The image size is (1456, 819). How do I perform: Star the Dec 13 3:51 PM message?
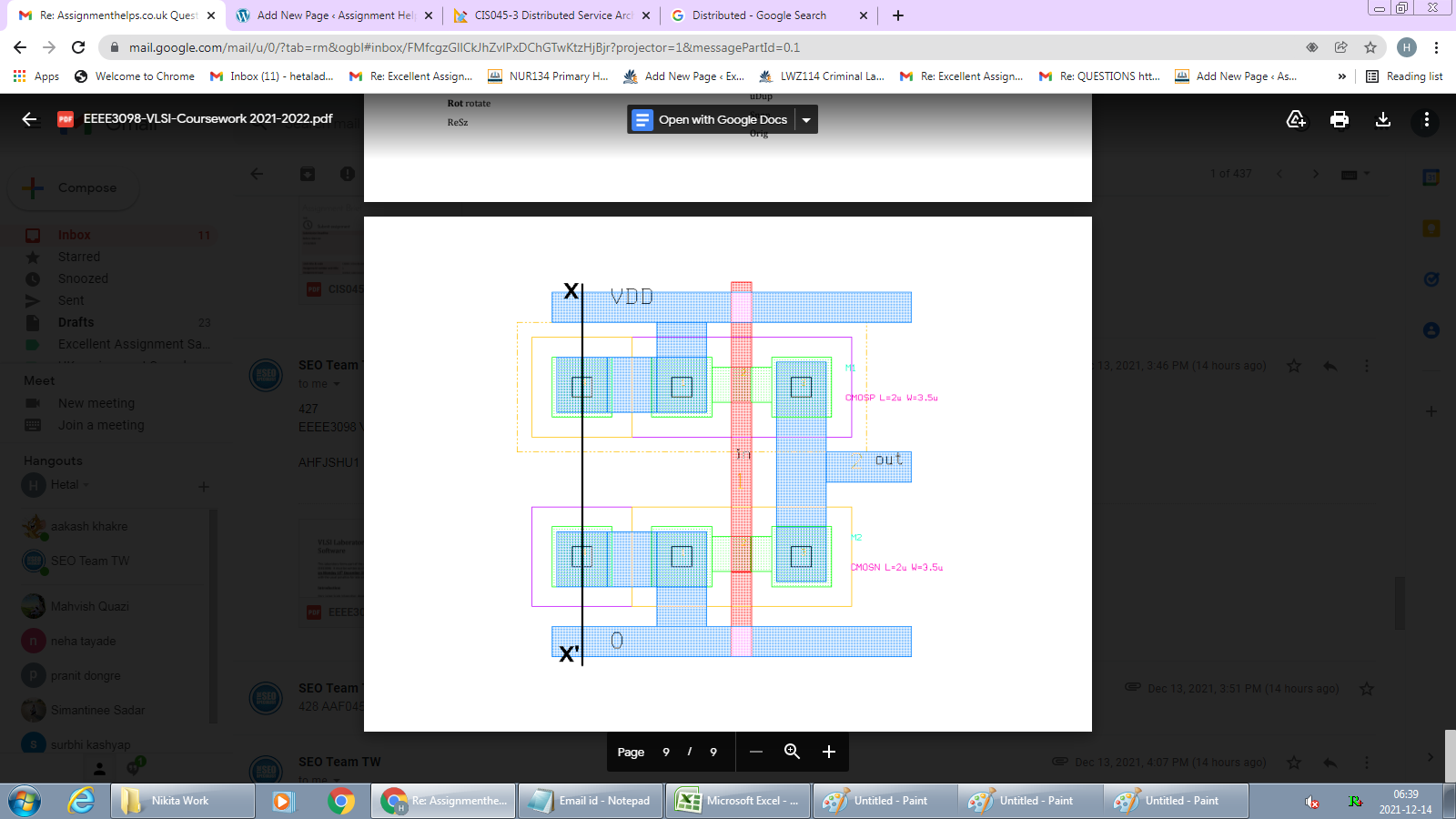coord(1367,689)
